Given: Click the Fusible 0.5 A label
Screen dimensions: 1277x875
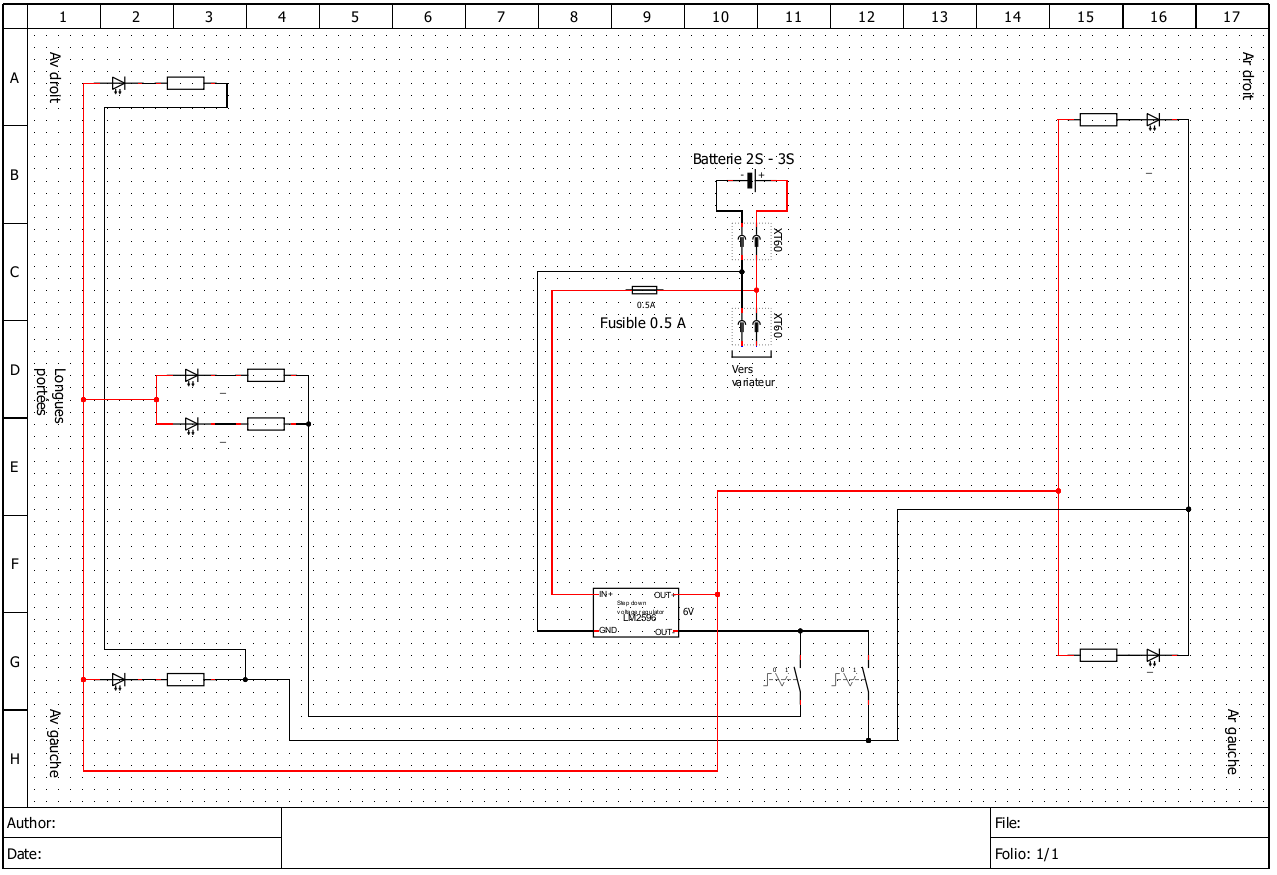Looking at the screenshot, I should (643, 323).
